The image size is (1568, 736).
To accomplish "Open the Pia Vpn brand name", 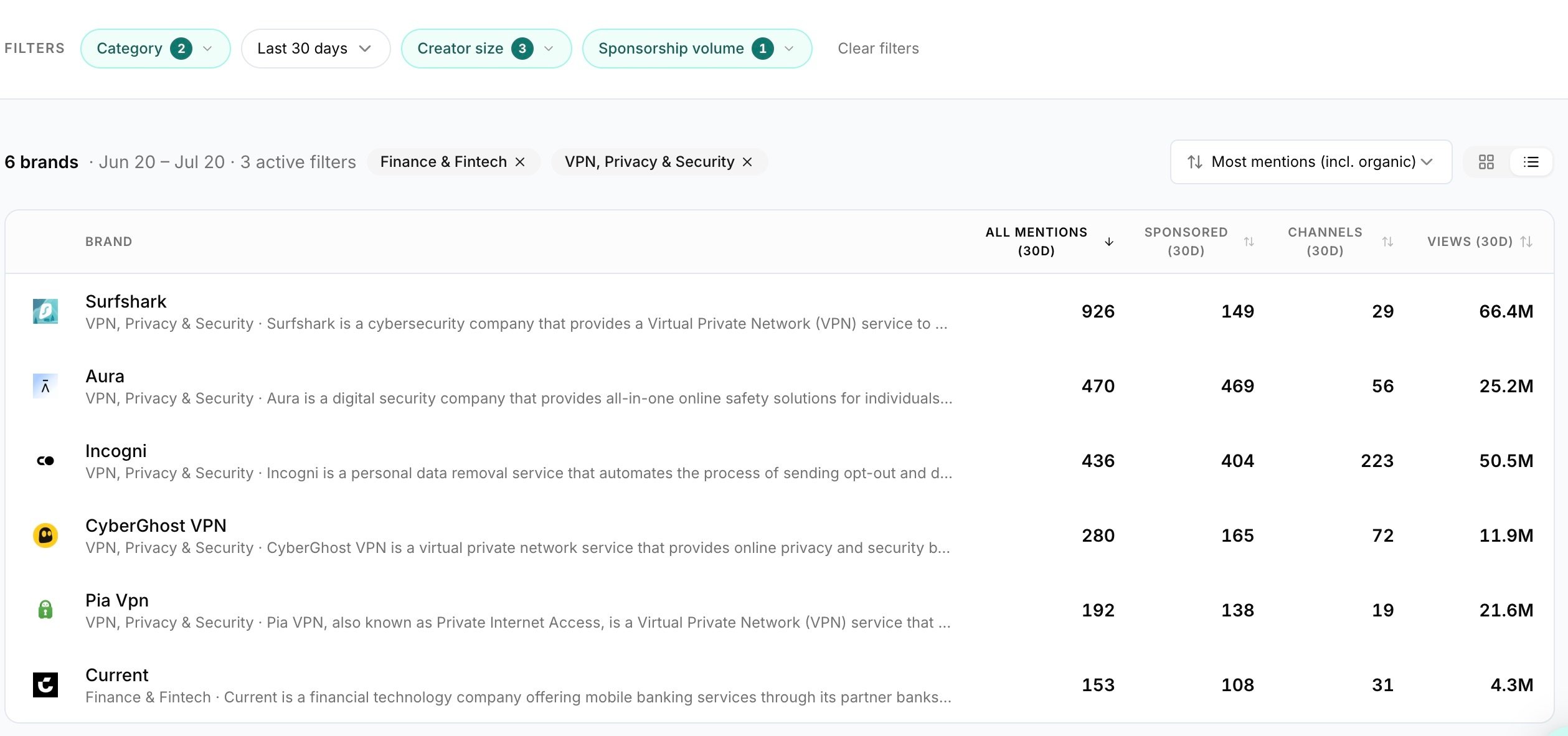I will [117, 600].
